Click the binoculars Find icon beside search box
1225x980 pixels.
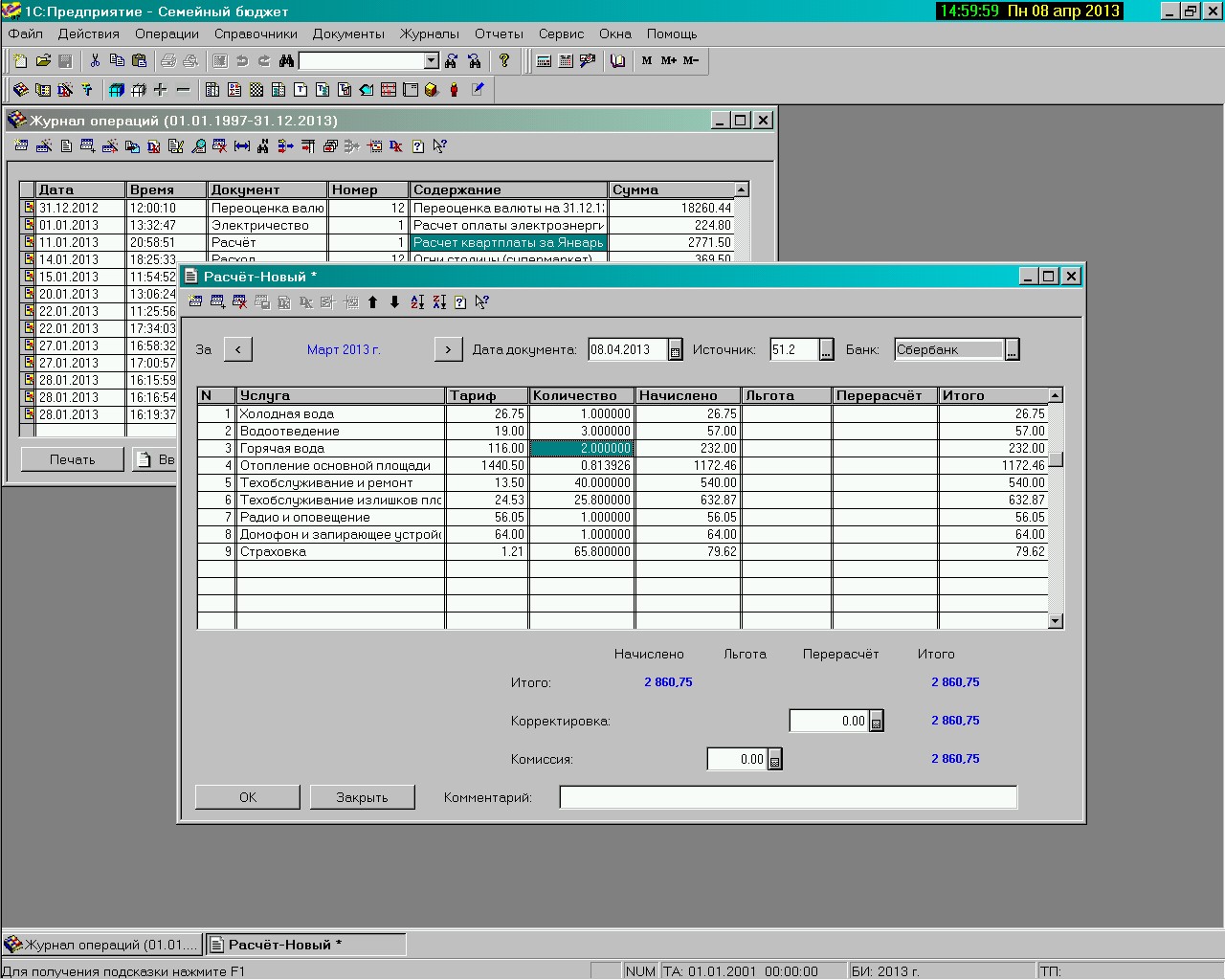pos(286,61)
